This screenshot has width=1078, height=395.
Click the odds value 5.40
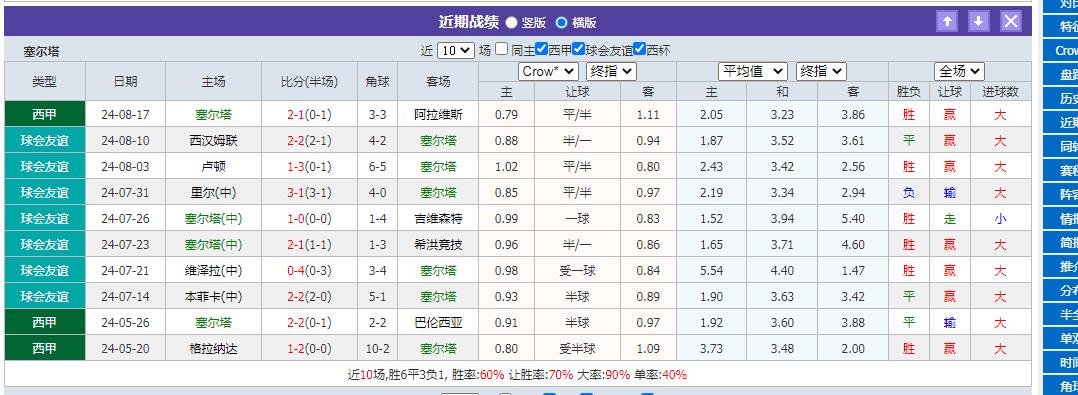[x=853, y=219]
